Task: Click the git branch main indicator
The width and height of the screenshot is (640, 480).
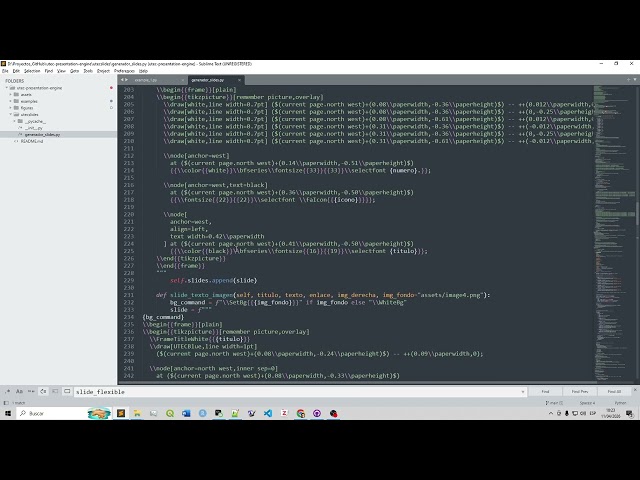Action: 554,403
